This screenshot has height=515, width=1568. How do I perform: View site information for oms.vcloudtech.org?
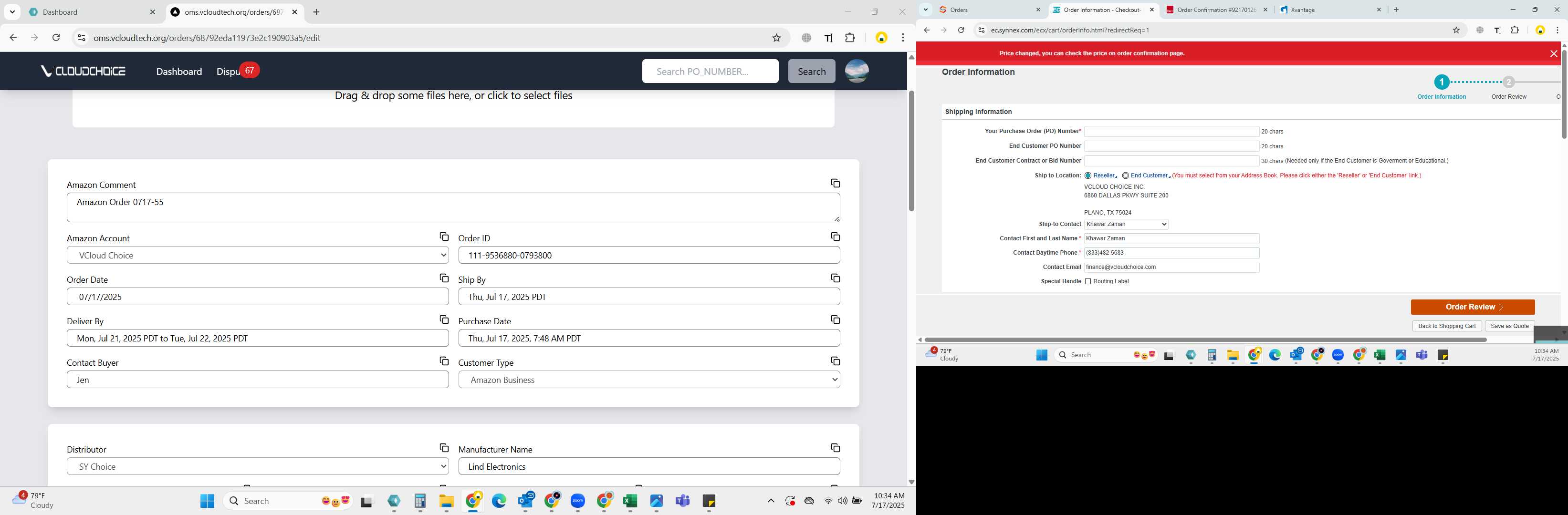81,38
